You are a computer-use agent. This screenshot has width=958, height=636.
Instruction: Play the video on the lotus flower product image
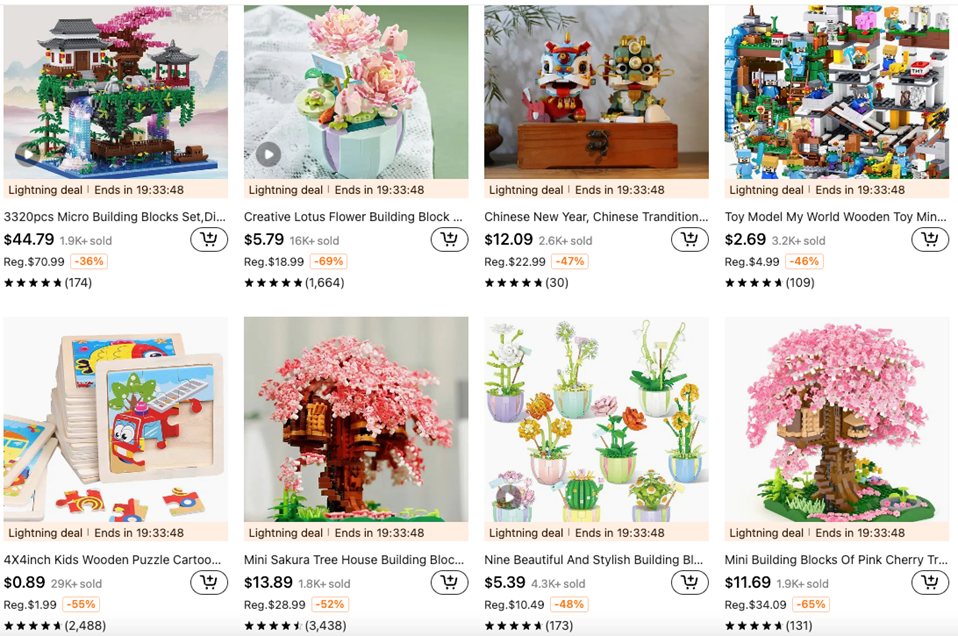[x=268, y=155]
